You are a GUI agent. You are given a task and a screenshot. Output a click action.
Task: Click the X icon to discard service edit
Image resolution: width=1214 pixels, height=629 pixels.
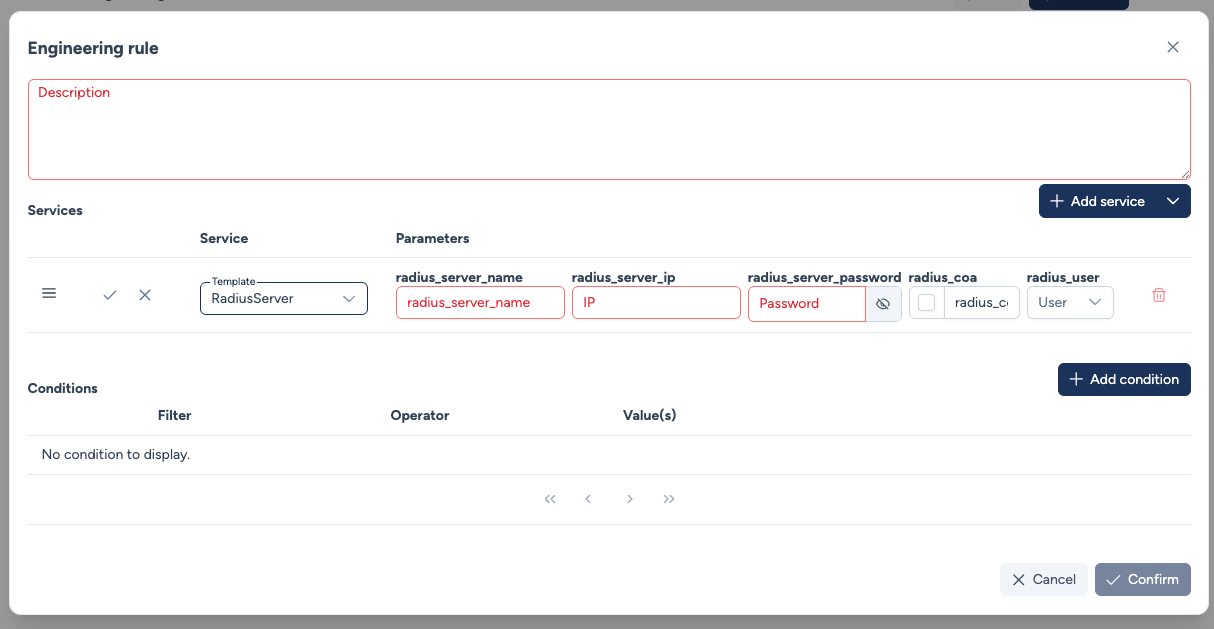click(145, 295)
